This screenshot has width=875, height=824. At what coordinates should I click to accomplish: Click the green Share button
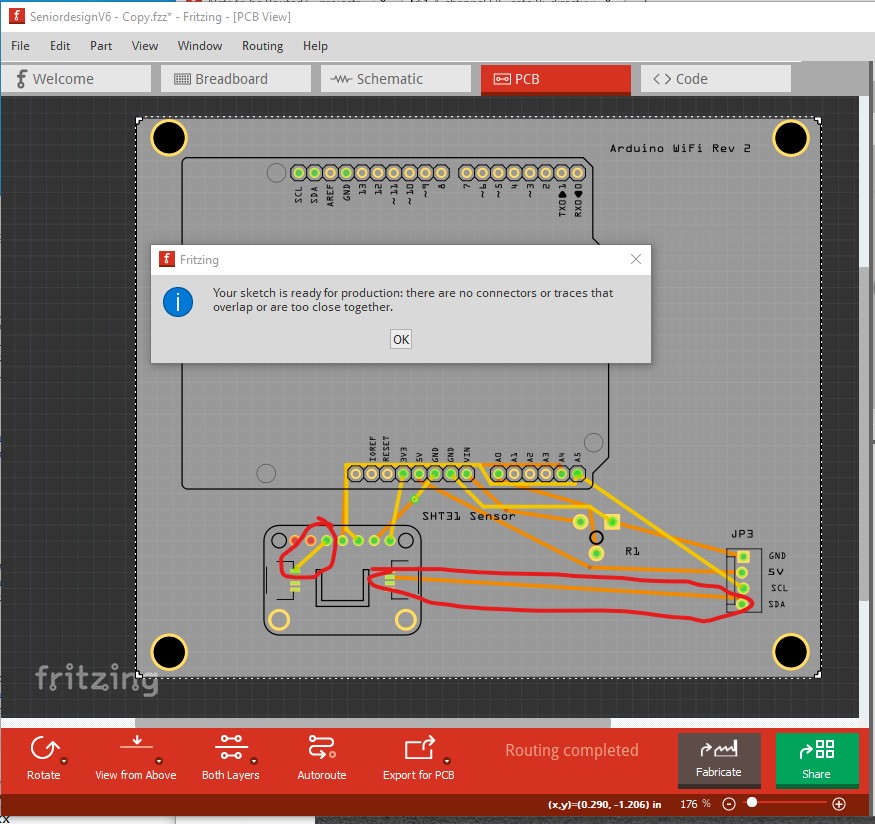817,760
